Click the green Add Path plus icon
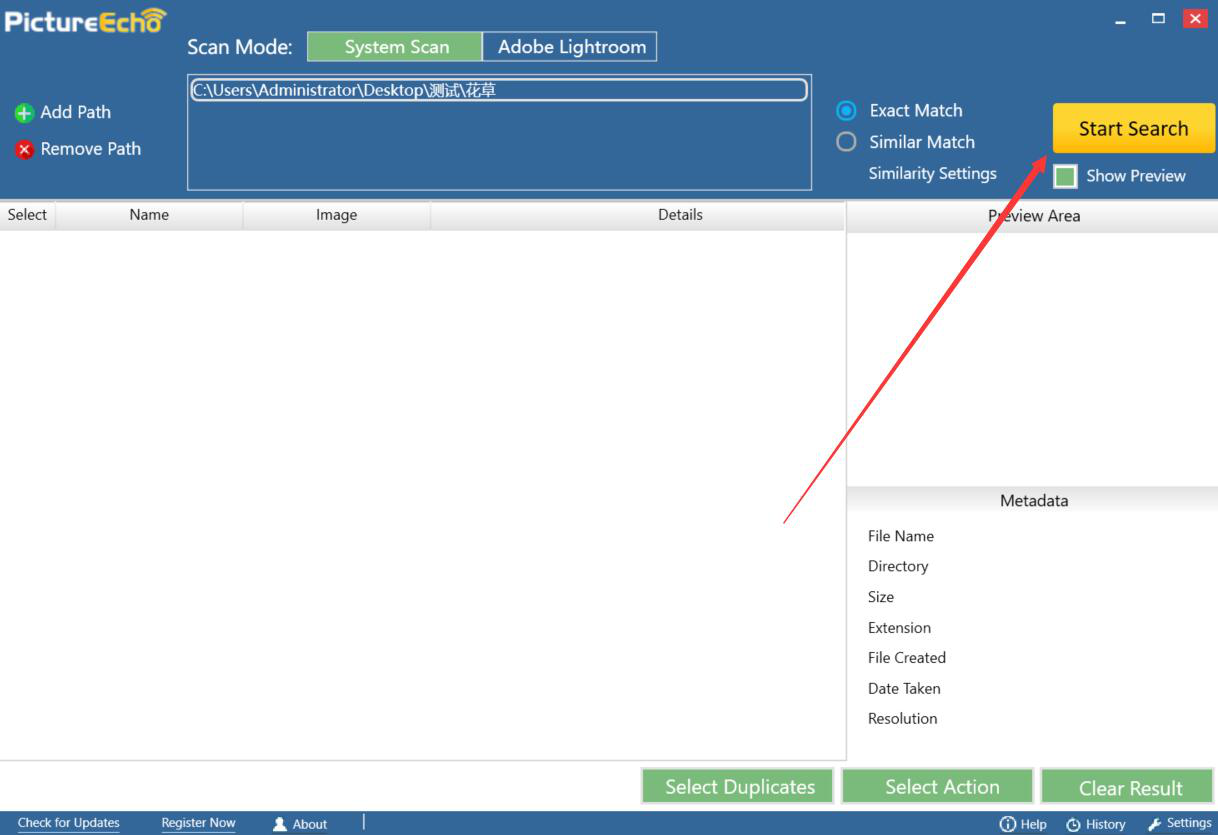 (x=24, y=113)
